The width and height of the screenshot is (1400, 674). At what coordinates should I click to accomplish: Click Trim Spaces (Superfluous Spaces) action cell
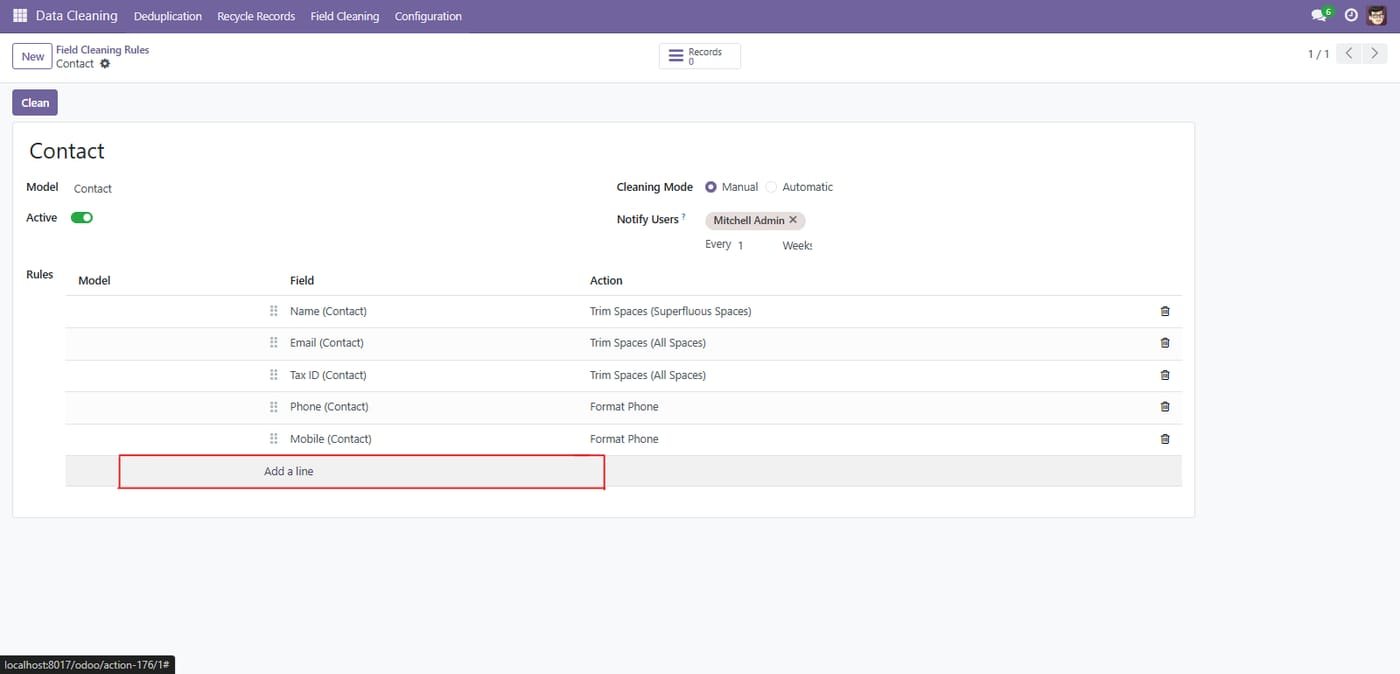tap(670, 311)
